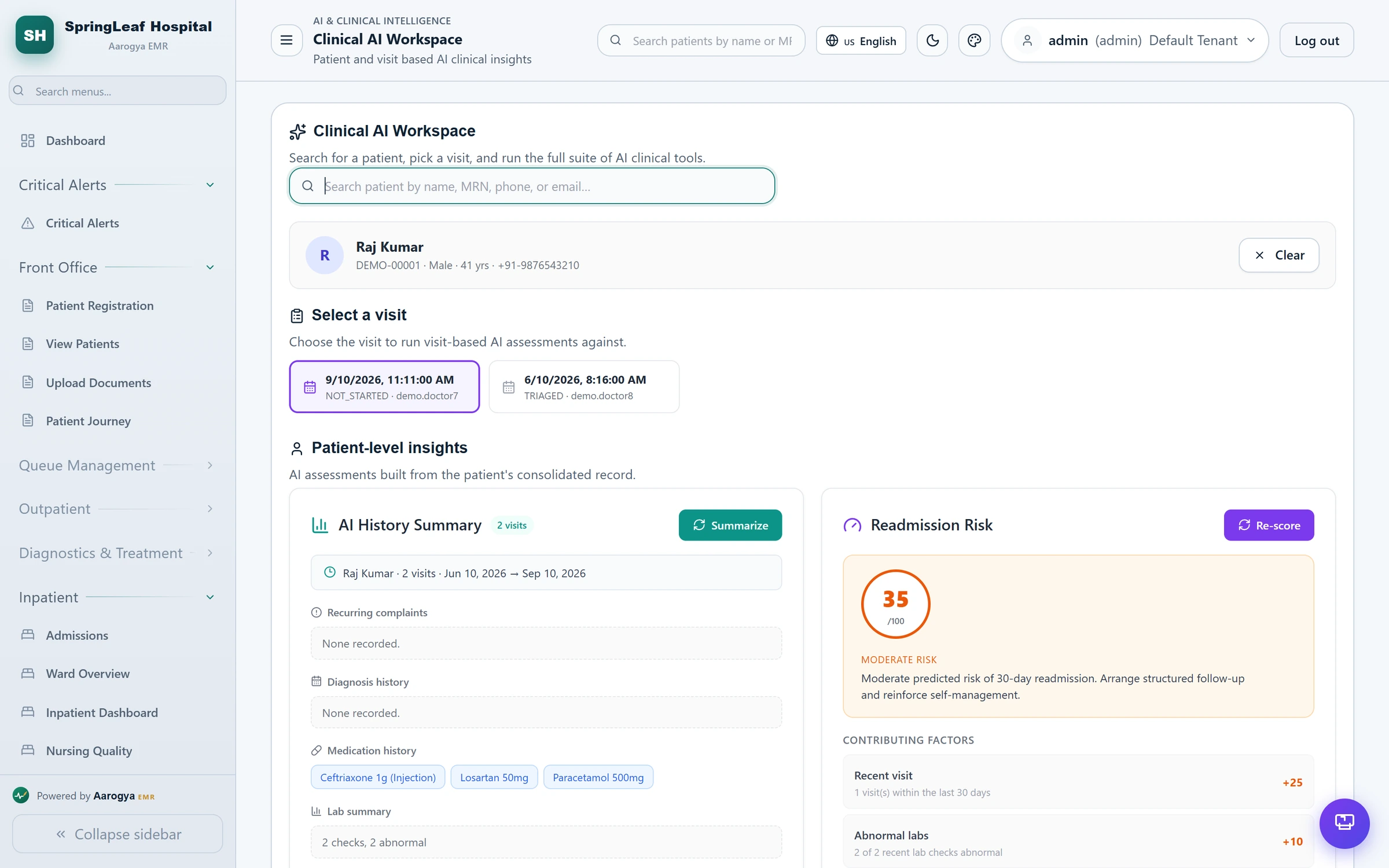Click the Losartan 50mg medication tag
The height and width of the screenshot is (868, 1389).
pyautogui.click(x=494, y=777)
